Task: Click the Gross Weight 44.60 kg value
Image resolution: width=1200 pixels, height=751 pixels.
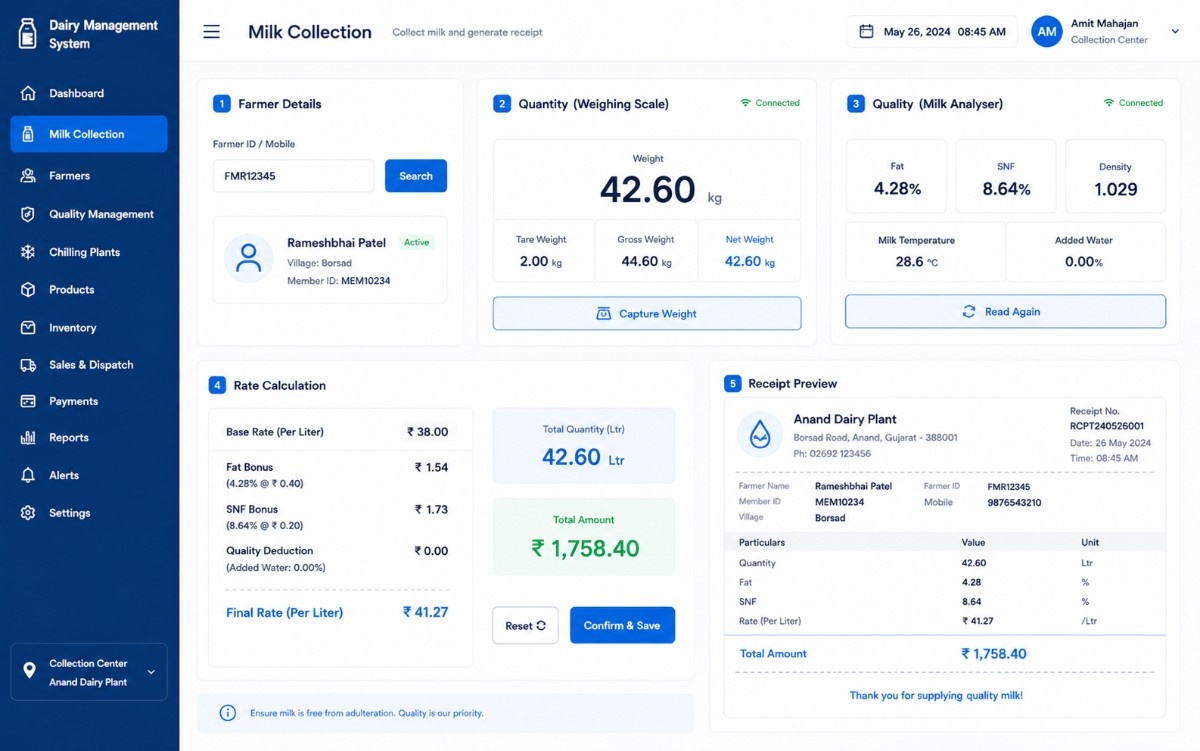Action: point(646,261)
